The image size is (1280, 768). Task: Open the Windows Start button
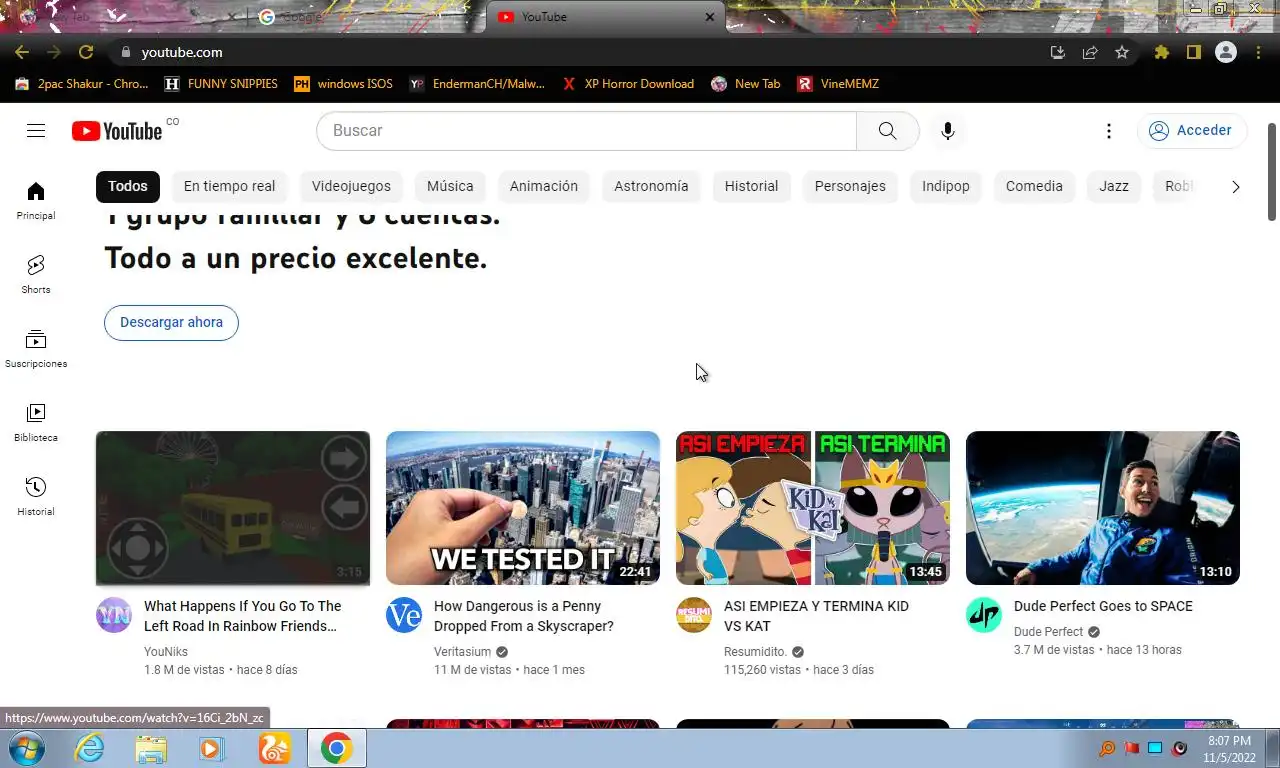(26, 748)
